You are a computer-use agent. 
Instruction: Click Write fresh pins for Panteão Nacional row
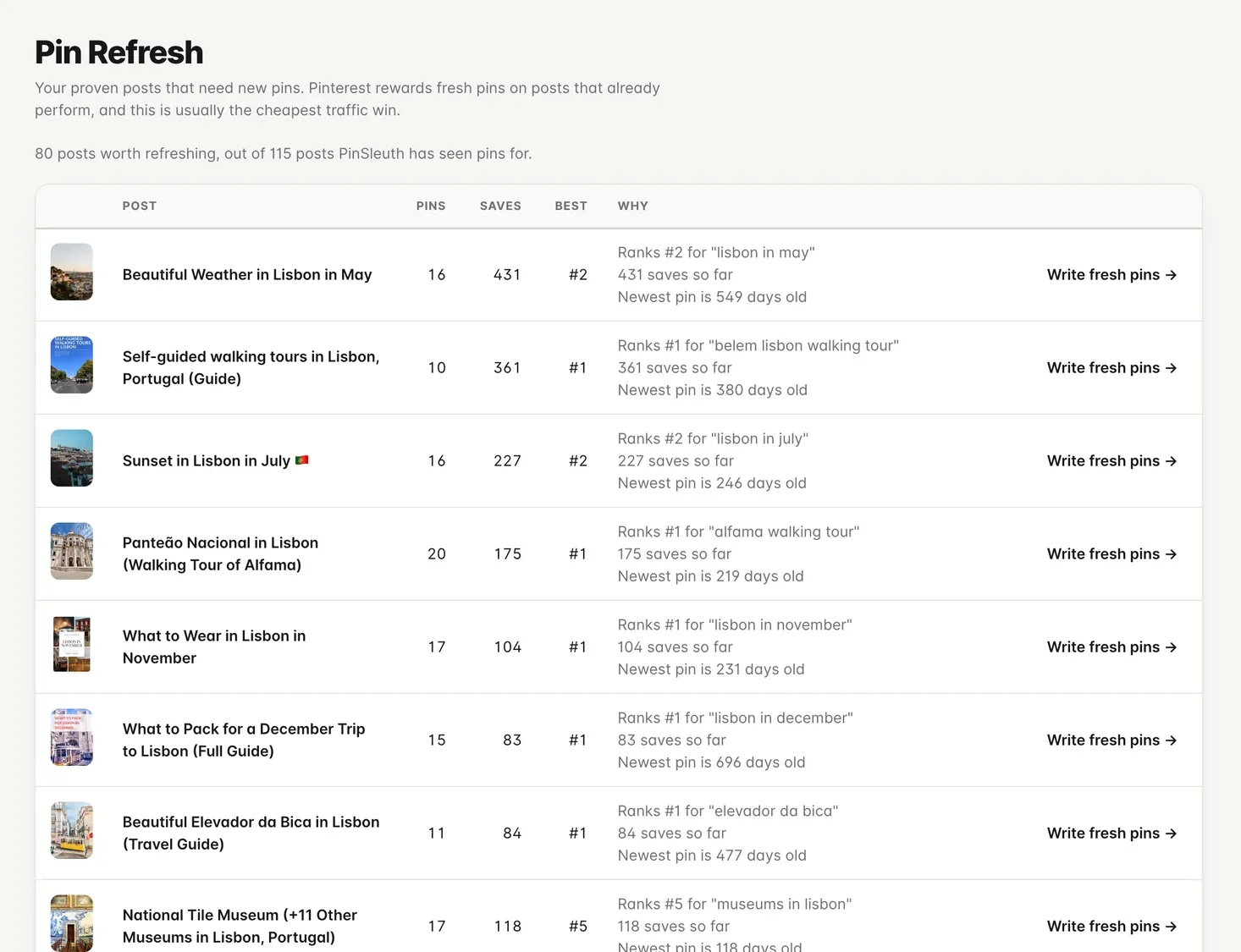pos(1111,553)
